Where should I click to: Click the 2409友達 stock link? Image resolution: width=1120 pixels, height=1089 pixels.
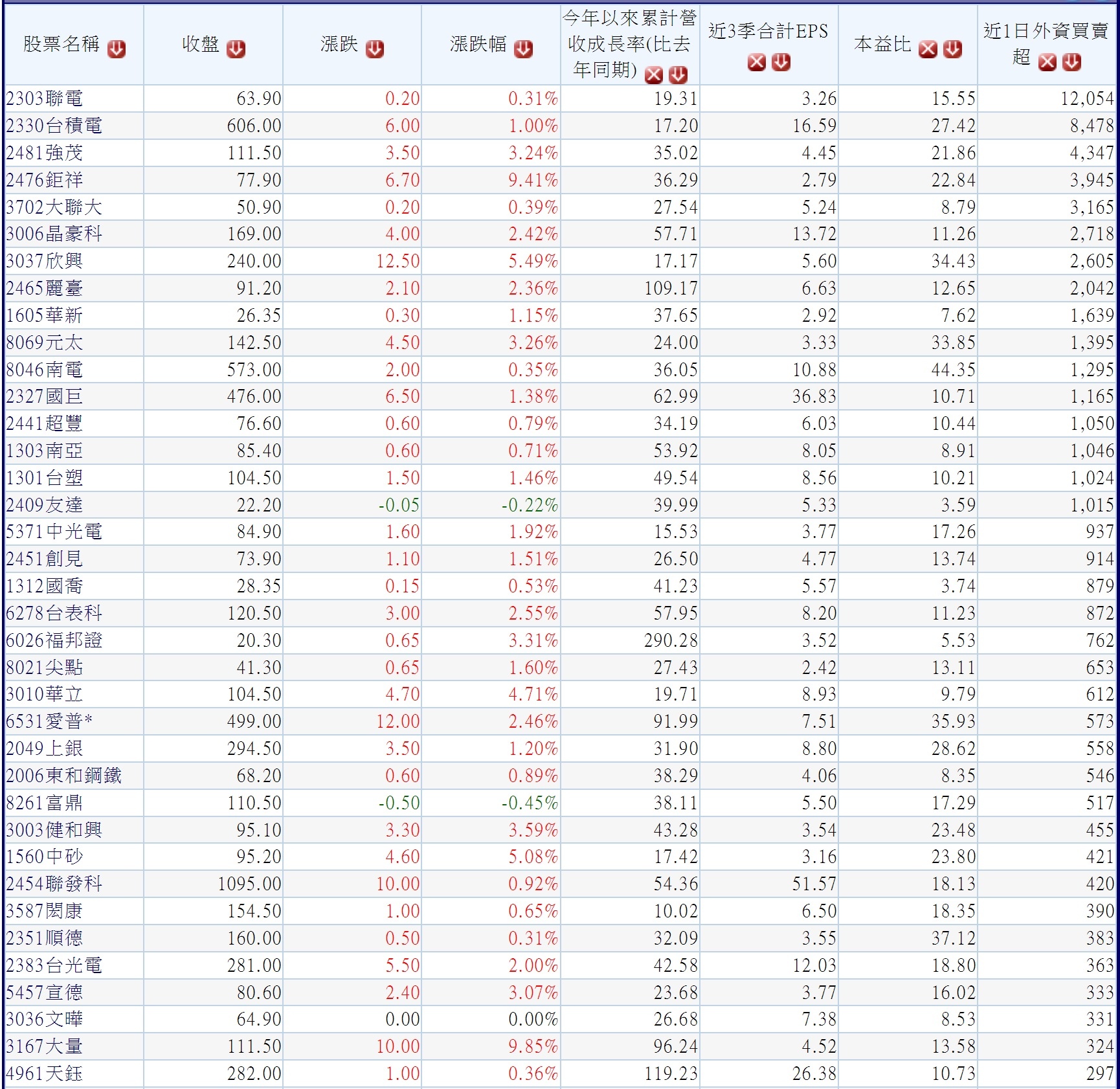45,505
